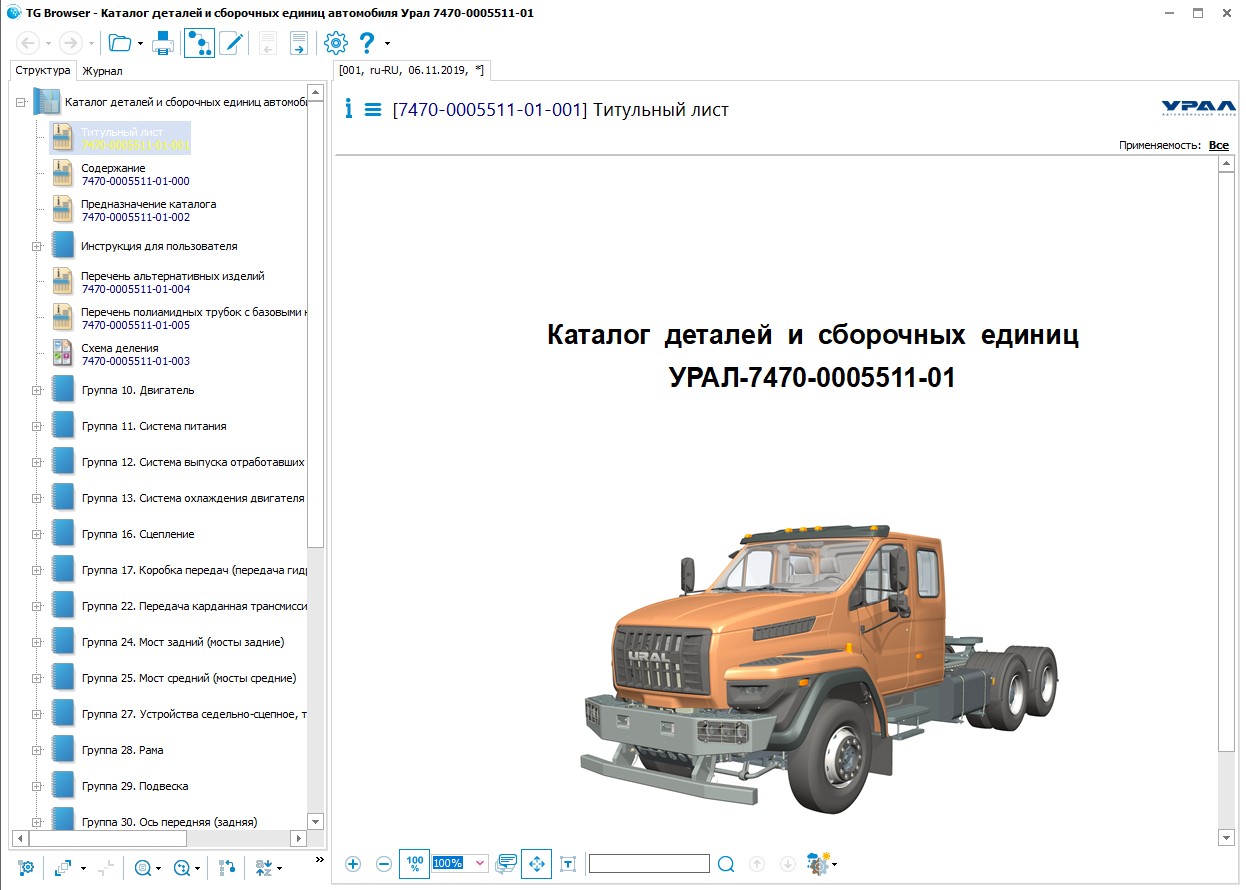
Task: Expand Группа 10. Двигатель tree node
Action: point(37,390)
